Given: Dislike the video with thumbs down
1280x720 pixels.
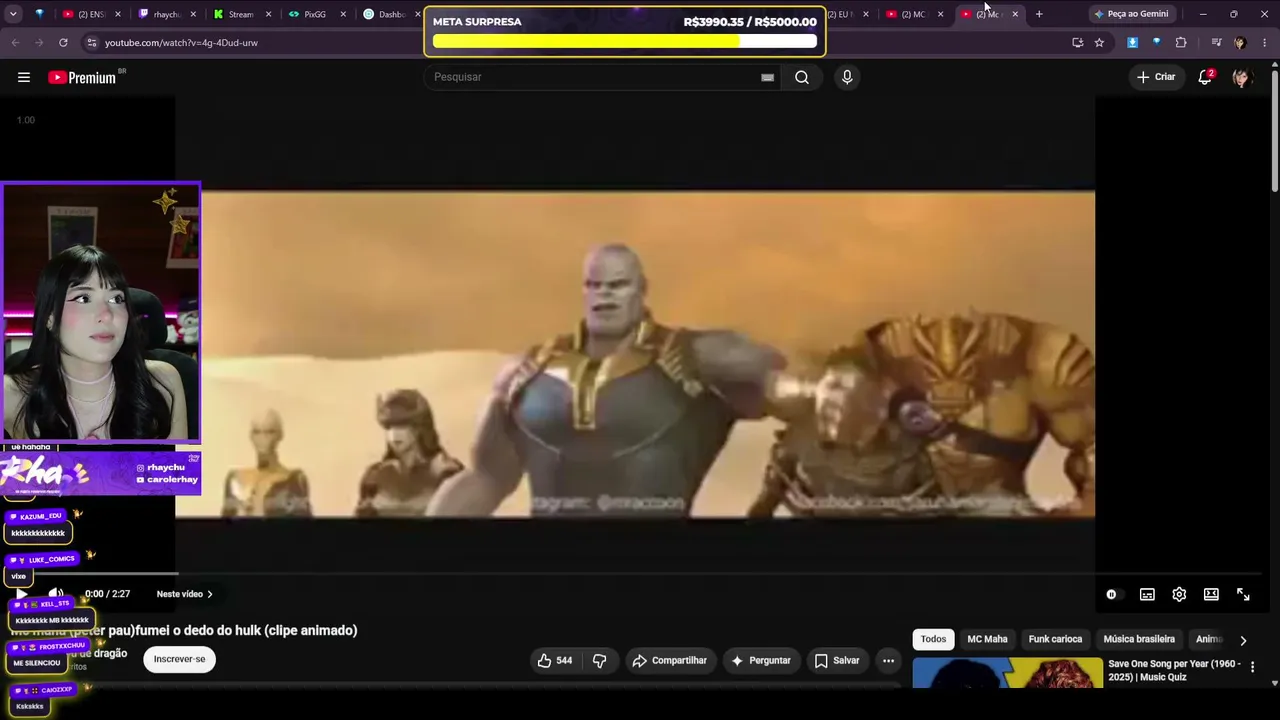Looking at the screenshot, I should coord(600,661).
